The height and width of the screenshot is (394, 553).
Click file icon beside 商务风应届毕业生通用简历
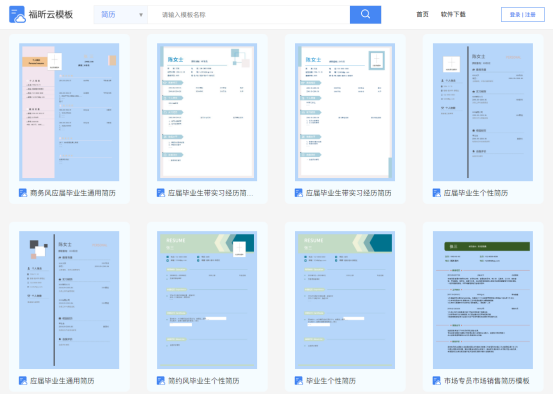23,193
